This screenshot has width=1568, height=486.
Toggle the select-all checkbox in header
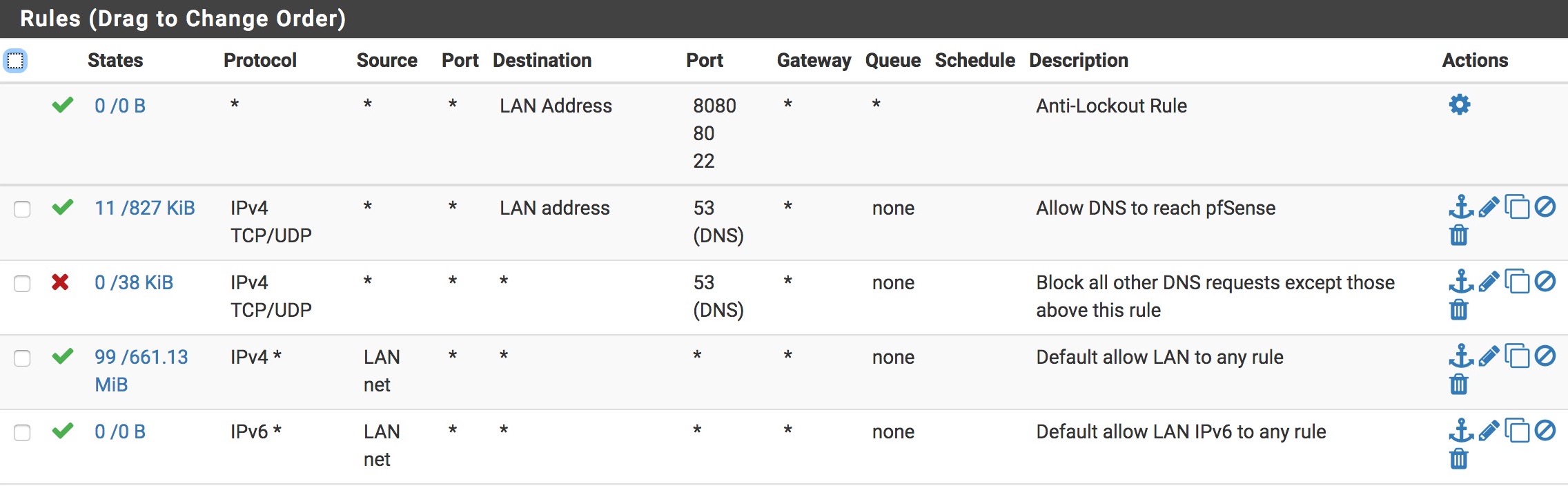point(15,61)
